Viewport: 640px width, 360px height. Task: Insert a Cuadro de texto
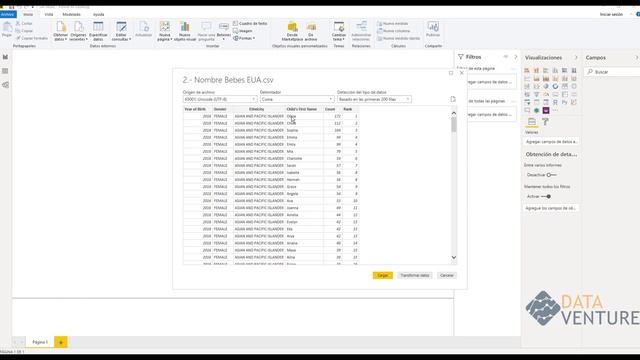250,24
